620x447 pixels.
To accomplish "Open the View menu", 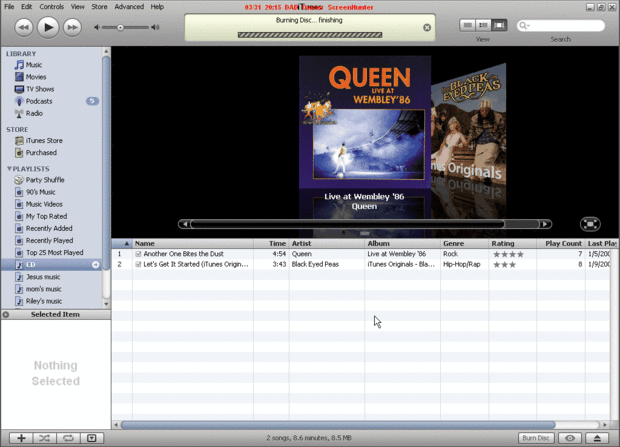I will (78, 7).
